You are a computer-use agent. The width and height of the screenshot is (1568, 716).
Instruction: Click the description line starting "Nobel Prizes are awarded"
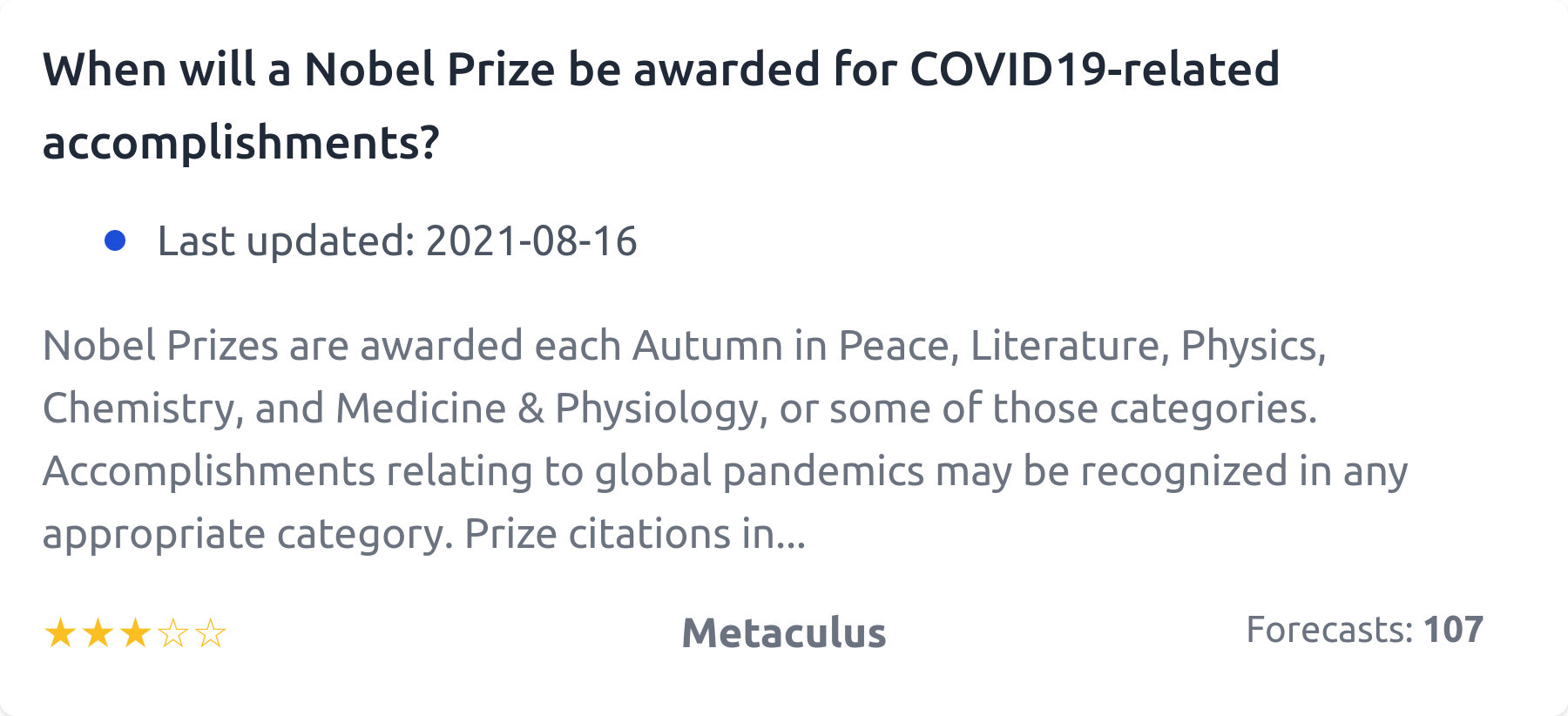click(684, 346)
